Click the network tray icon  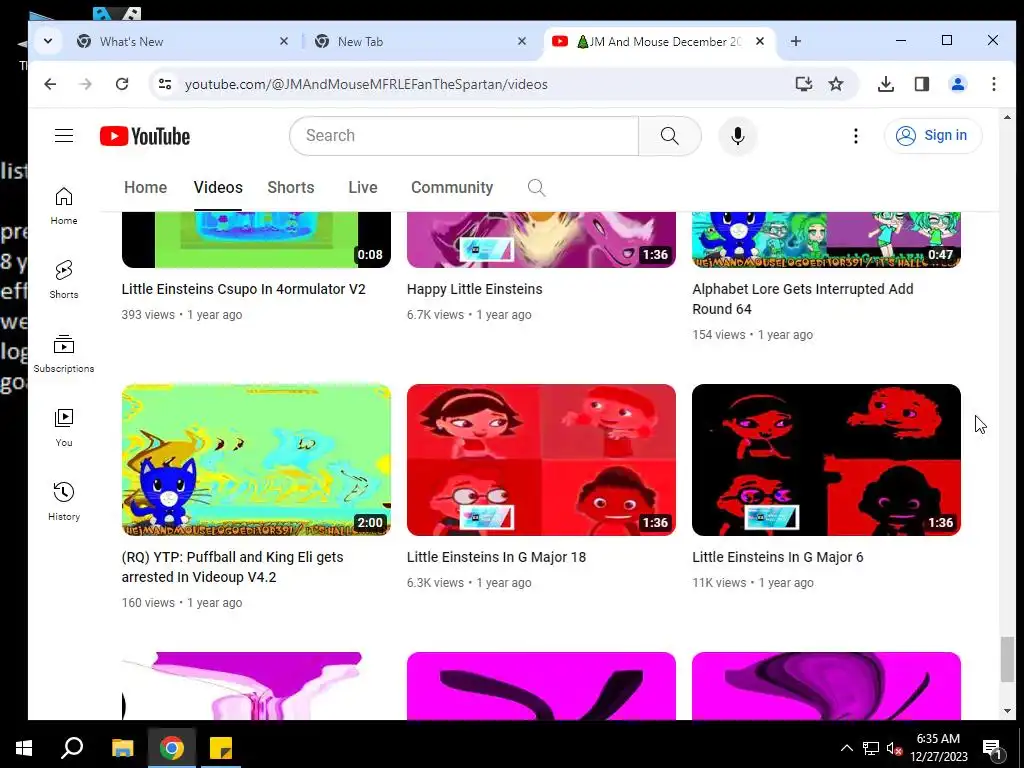[871, 748]
